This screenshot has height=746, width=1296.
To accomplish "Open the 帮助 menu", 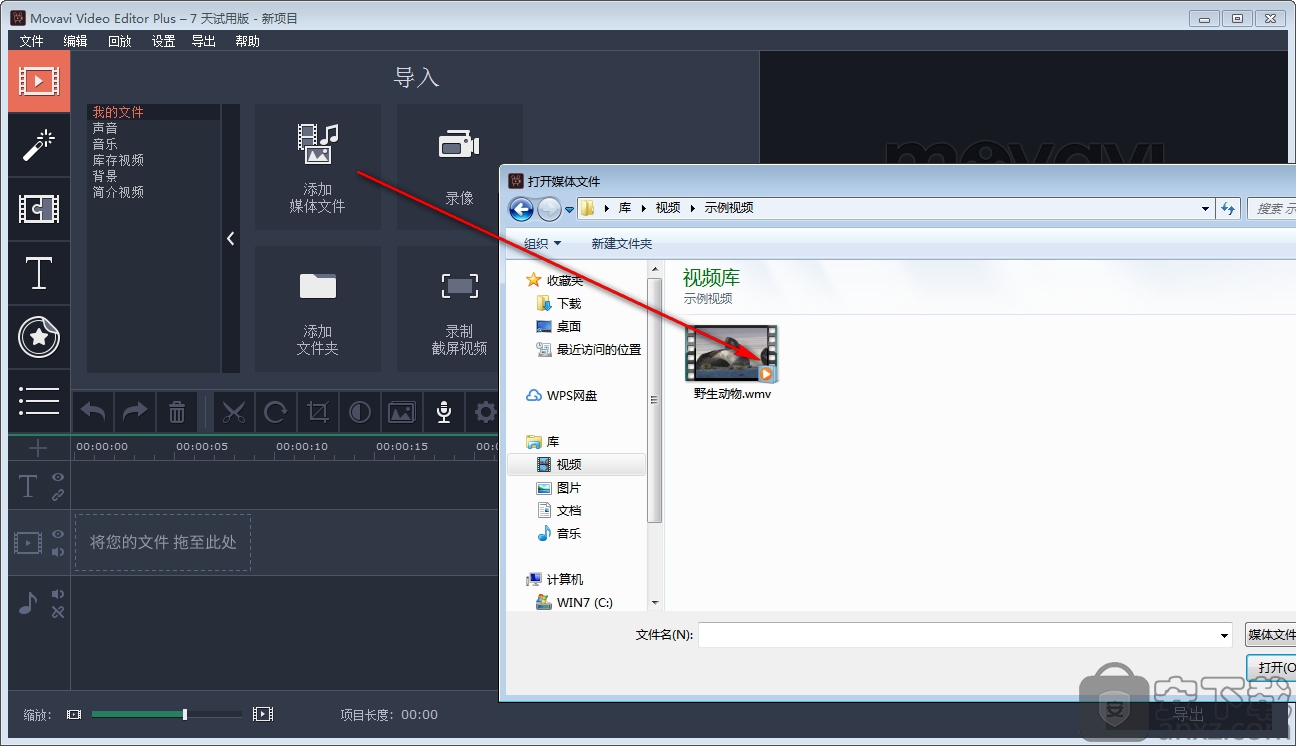I will [247, 41].
